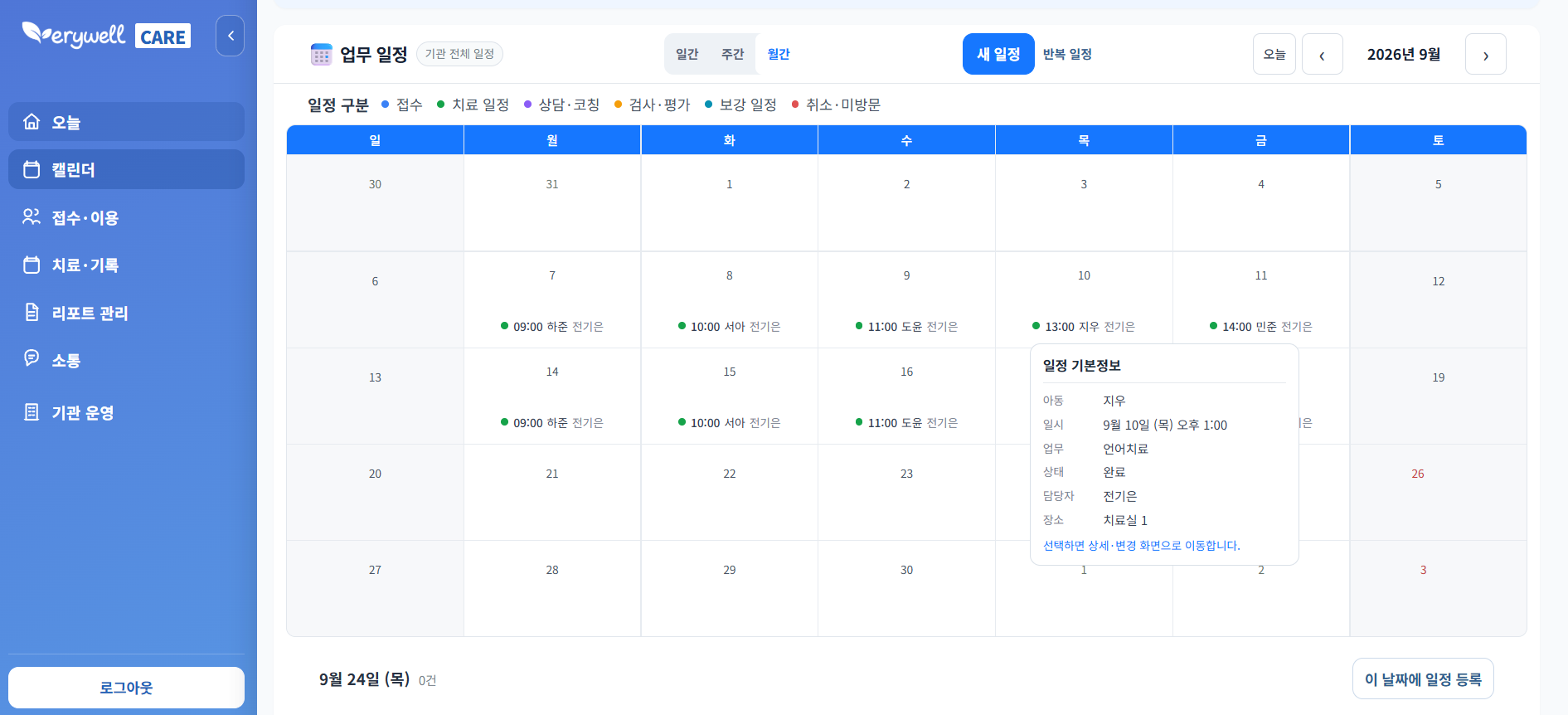Open the 리포트 관리 menu in sidebar
This screenshot has height=715, width=1568.
(126, 313)
